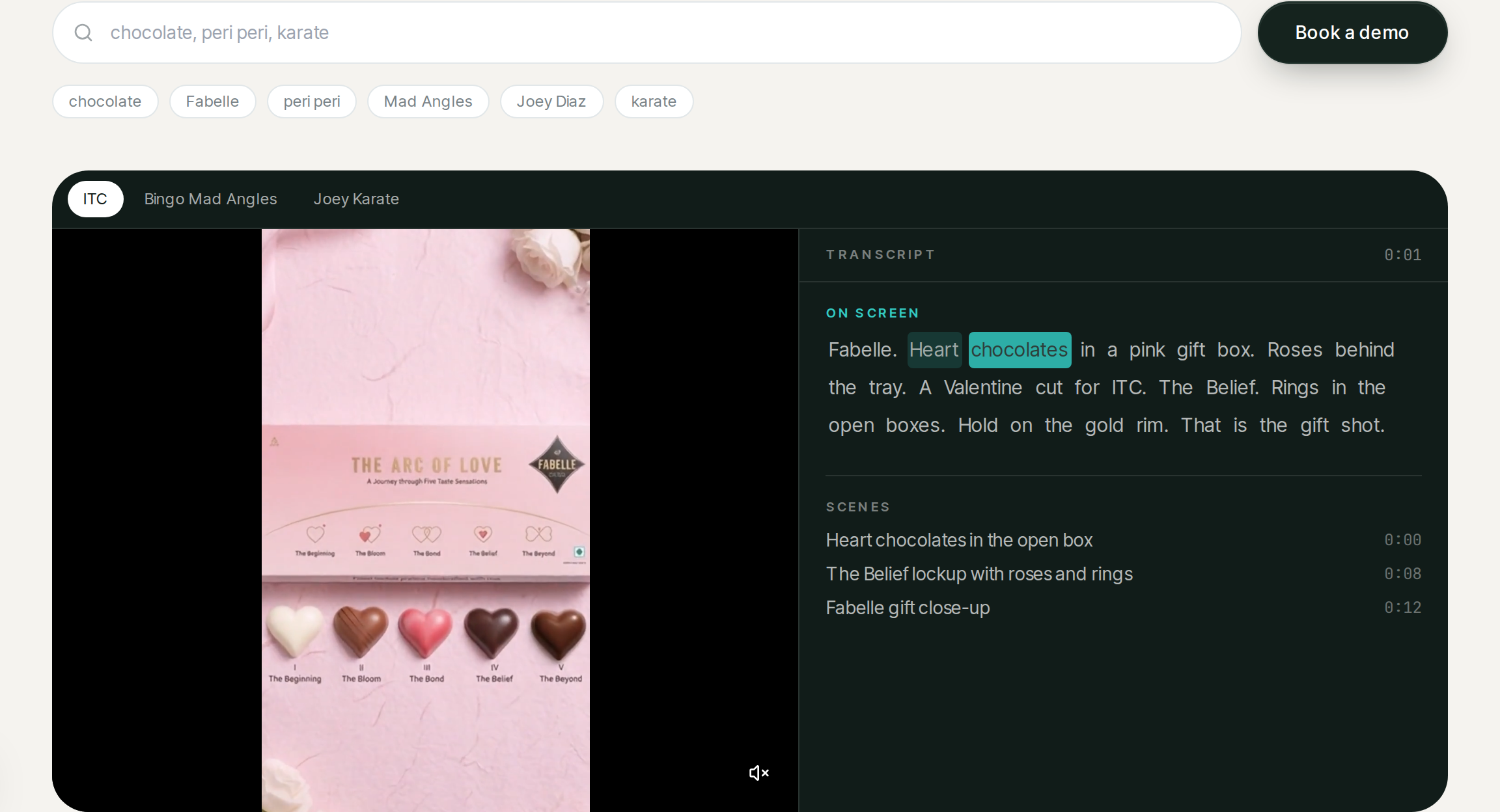The height and width of the screenshot is (812, 1500).
Task: Unmute the video with the speaker icon
Action: click(x=758, y=773)
